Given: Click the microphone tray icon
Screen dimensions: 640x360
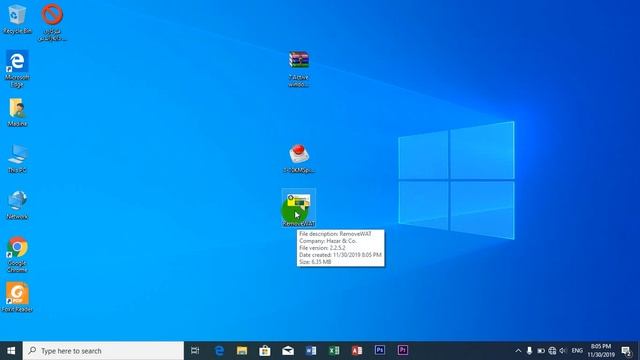Looking at the screenshot, I should (x=529, y=351).
